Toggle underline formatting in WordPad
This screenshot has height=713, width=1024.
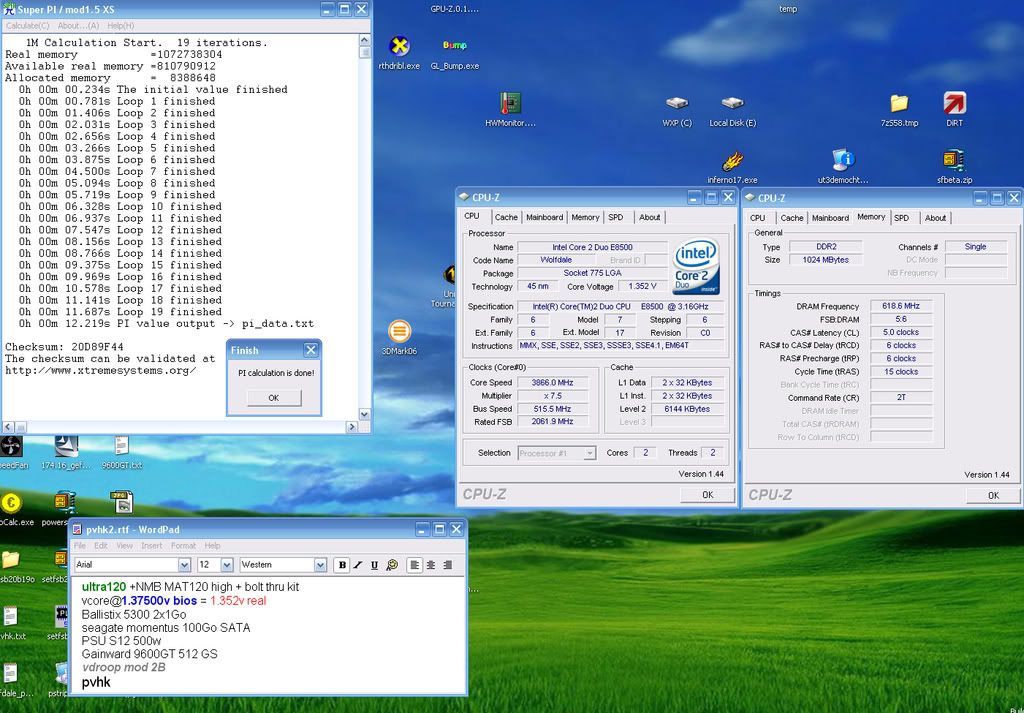375,565
